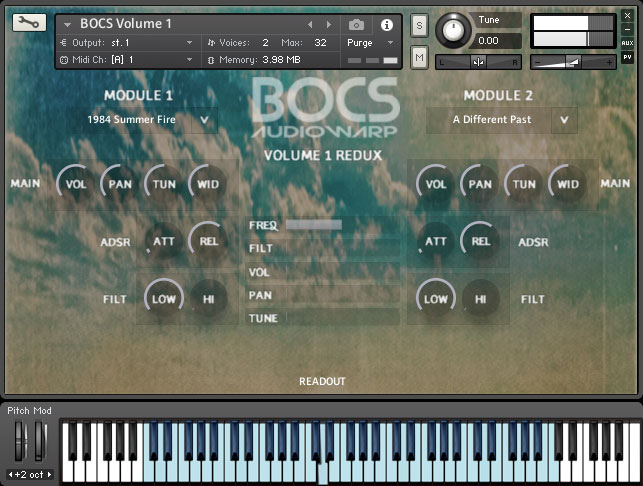Click the Voices count value 2
Viewport: 643px width, 486px height.
[x=265, y=43]
